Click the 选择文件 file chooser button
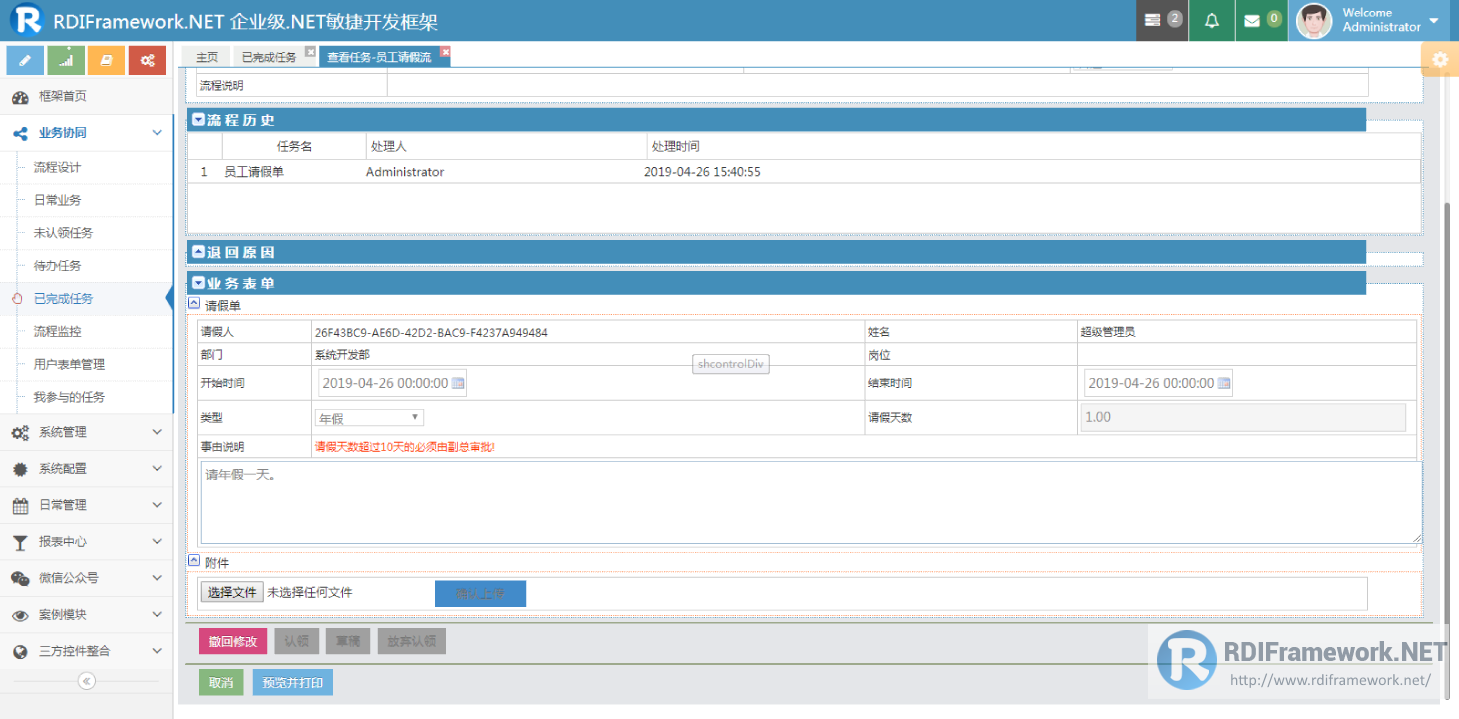This screenshot has height=719, width=1459. (x=232, y=593)
